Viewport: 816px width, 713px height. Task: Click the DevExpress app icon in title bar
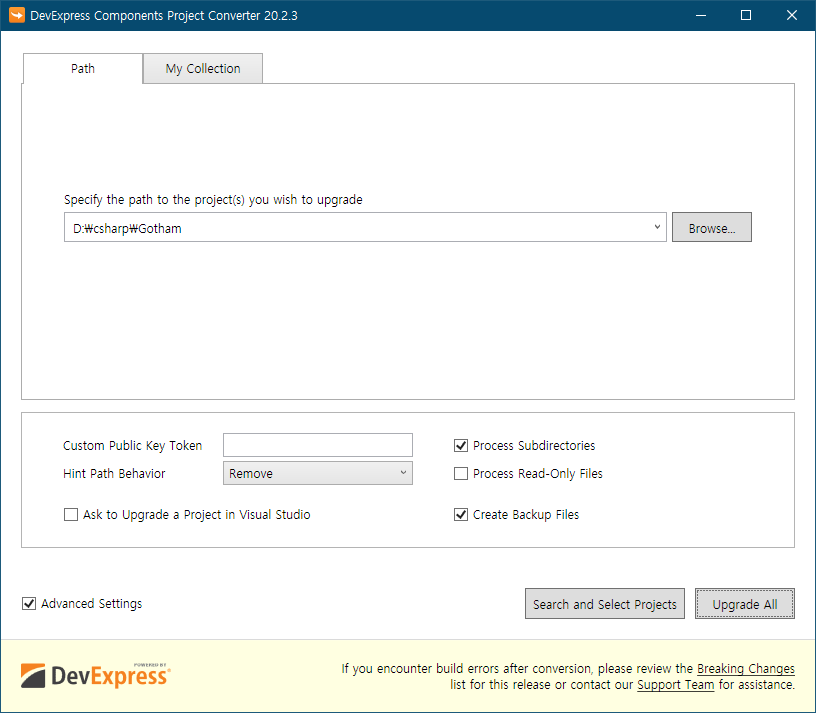(17, 15)
